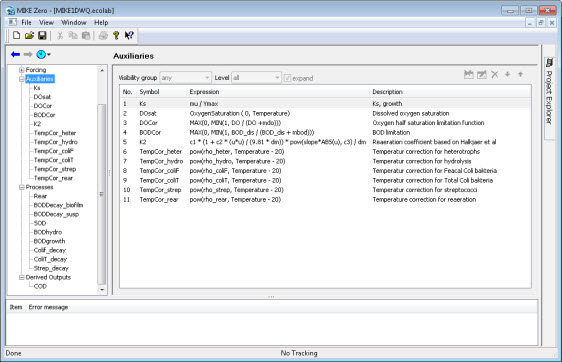Open the Window menu
The image size is (562, 362).
tap(73, 22)
